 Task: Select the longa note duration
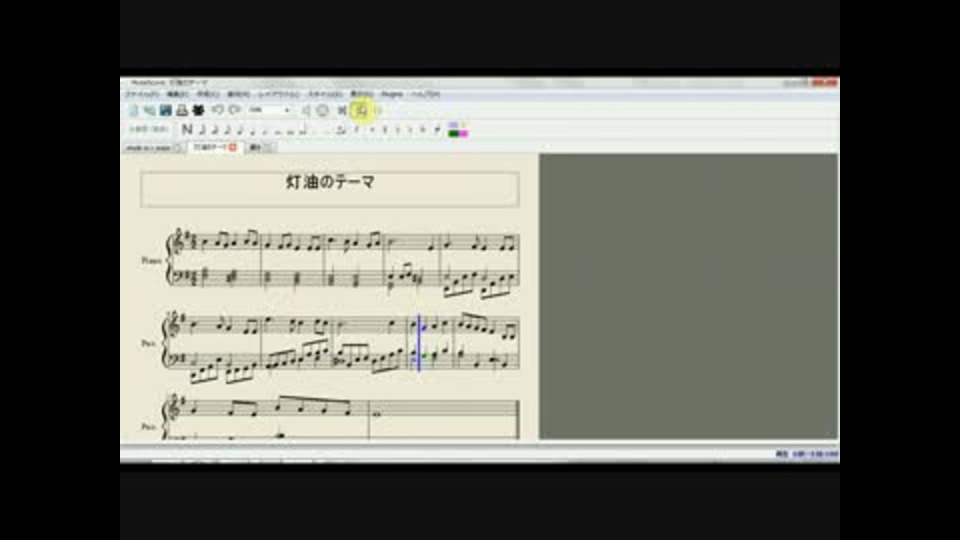[x=302, y=130]
